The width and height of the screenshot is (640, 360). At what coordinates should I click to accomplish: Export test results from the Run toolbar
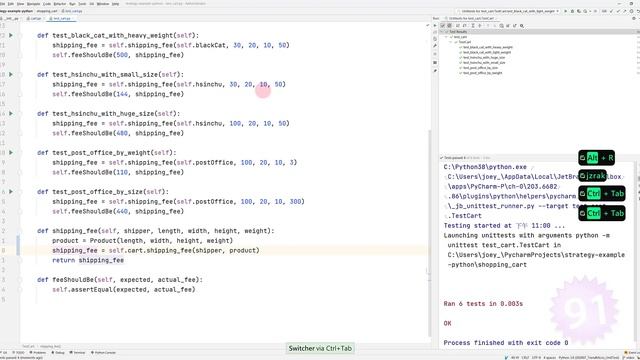coord(515,26)
